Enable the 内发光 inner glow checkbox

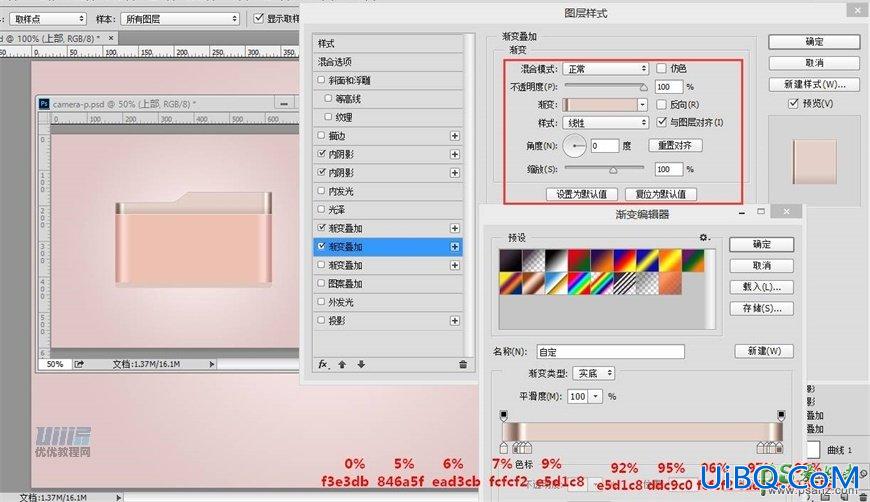[x=321, y=191]
